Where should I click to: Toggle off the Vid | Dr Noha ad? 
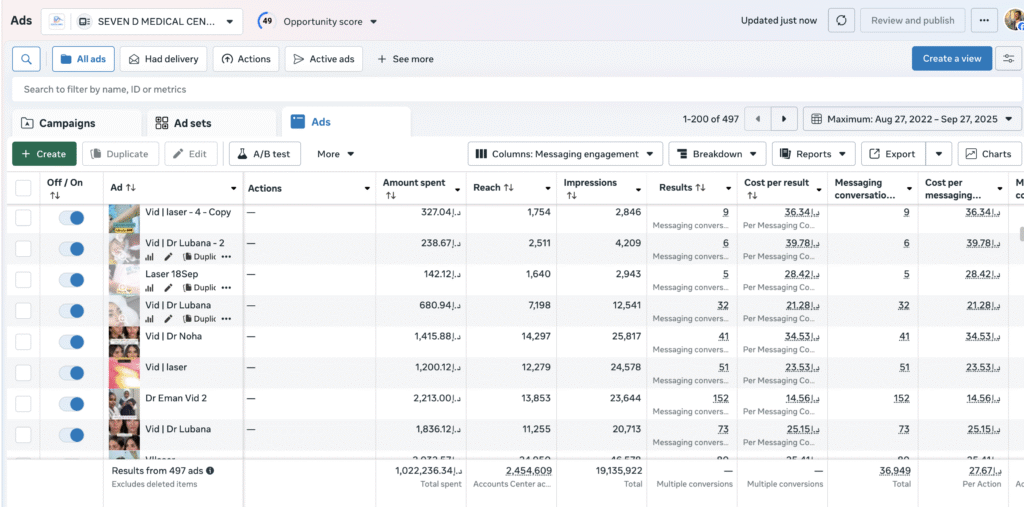(71, 342)
